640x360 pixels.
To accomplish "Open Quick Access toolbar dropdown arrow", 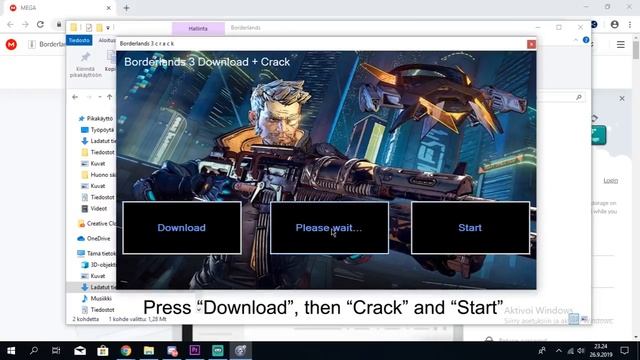I will pyautogui.click(x=108, y=28).
